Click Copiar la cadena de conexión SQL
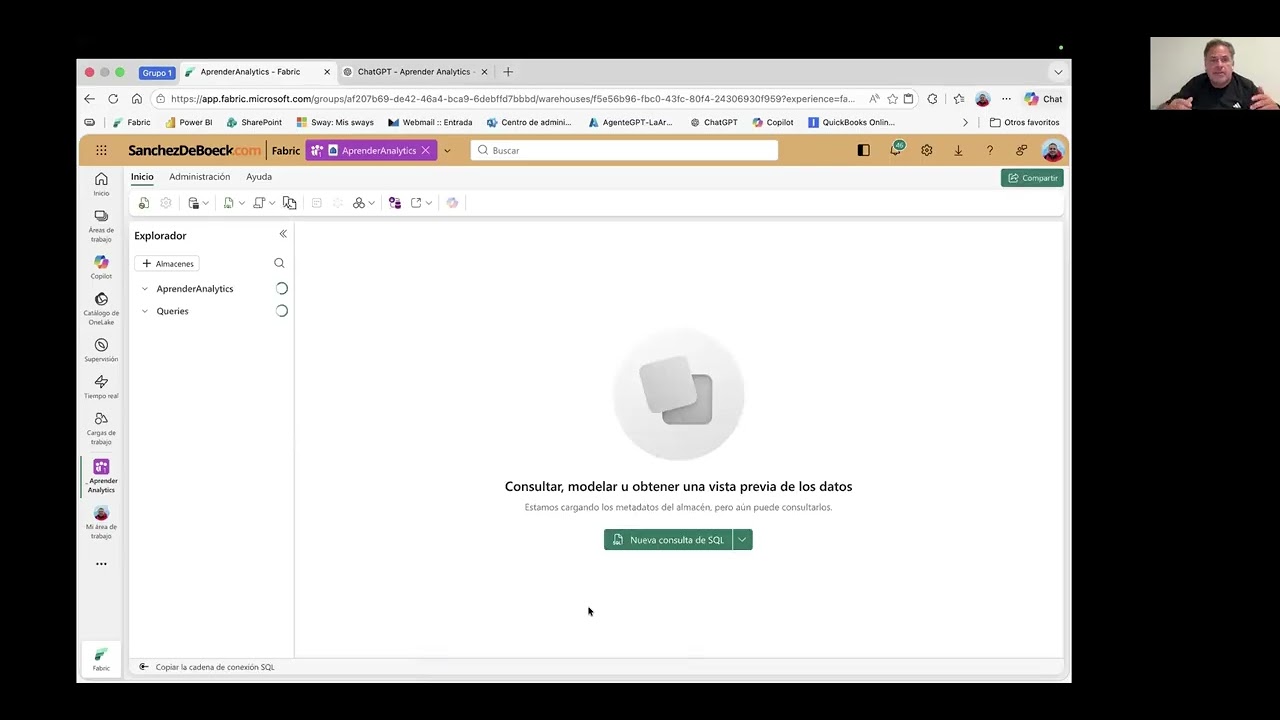 [x=215, y=667]
